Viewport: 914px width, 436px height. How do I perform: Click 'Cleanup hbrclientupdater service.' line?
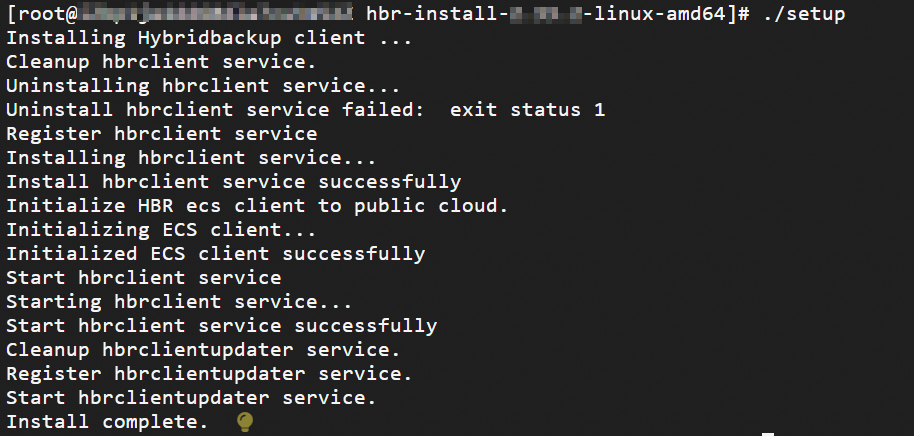click(203, 350)
